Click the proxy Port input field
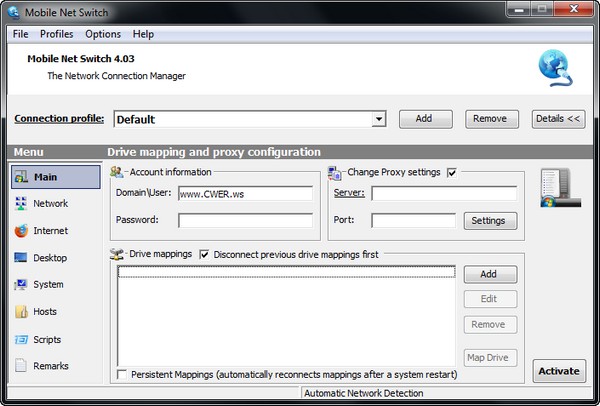Viewport: 600px width, 406px height. [x=414, y=221]
